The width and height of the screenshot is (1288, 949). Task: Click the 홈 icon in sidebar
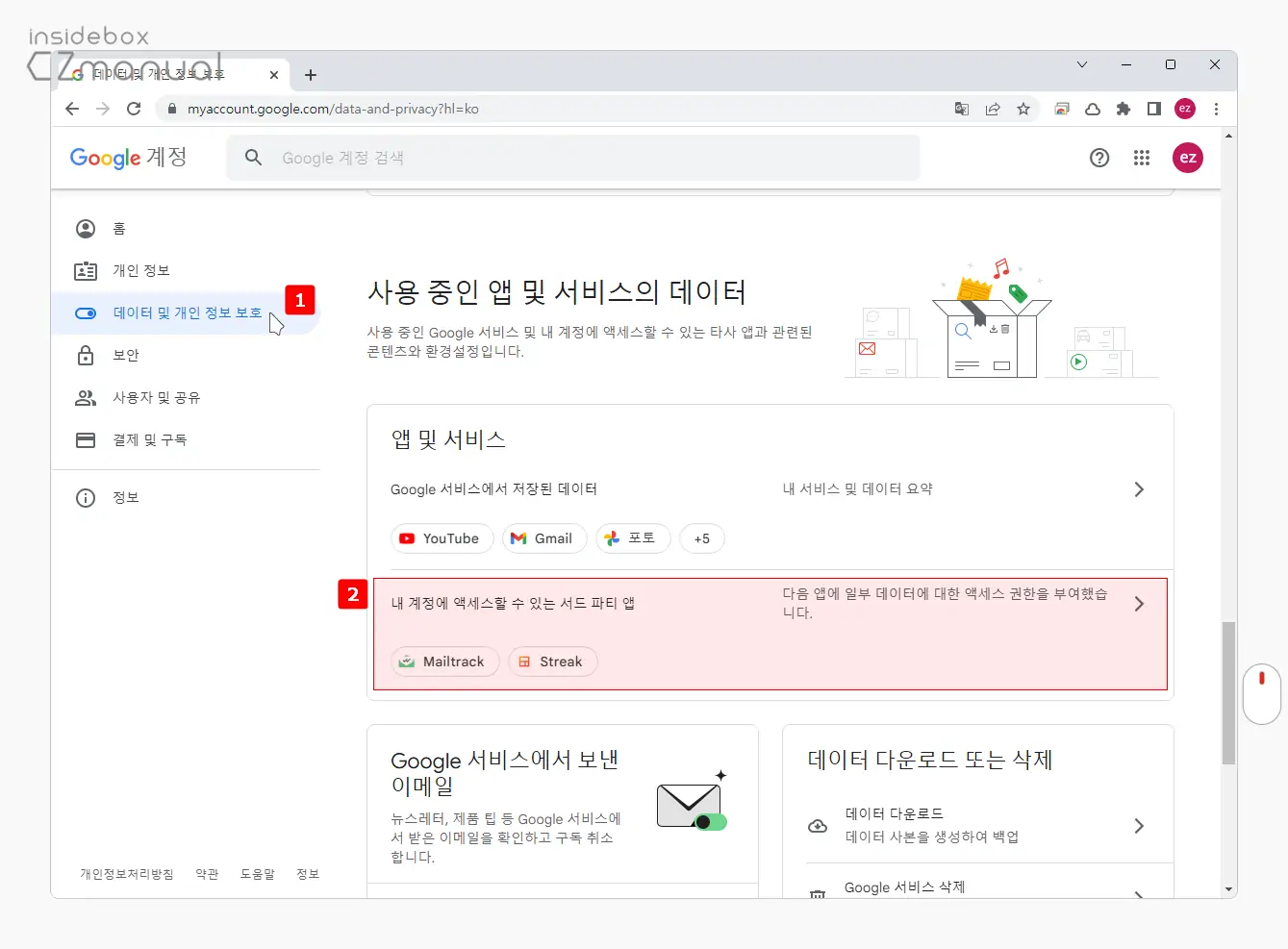[x=86, y=228]
